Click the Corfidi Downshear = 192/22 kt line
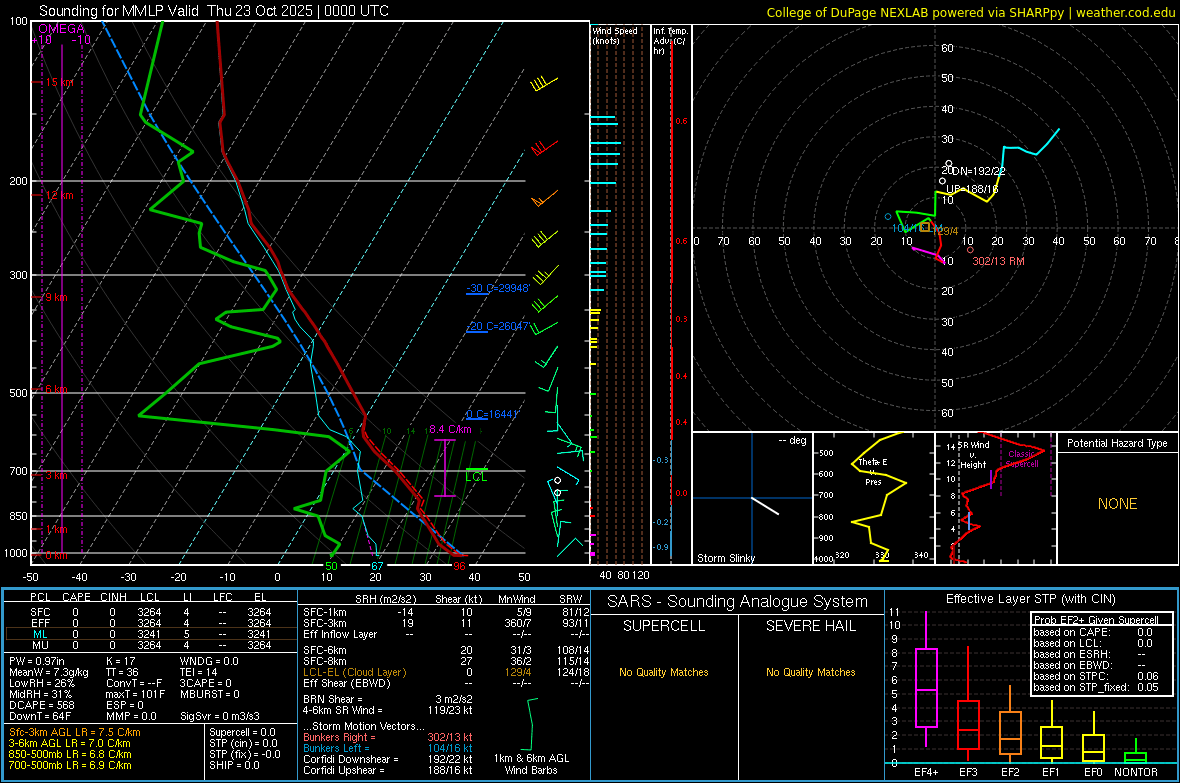The image size is (1180, 783). [388, 759]
